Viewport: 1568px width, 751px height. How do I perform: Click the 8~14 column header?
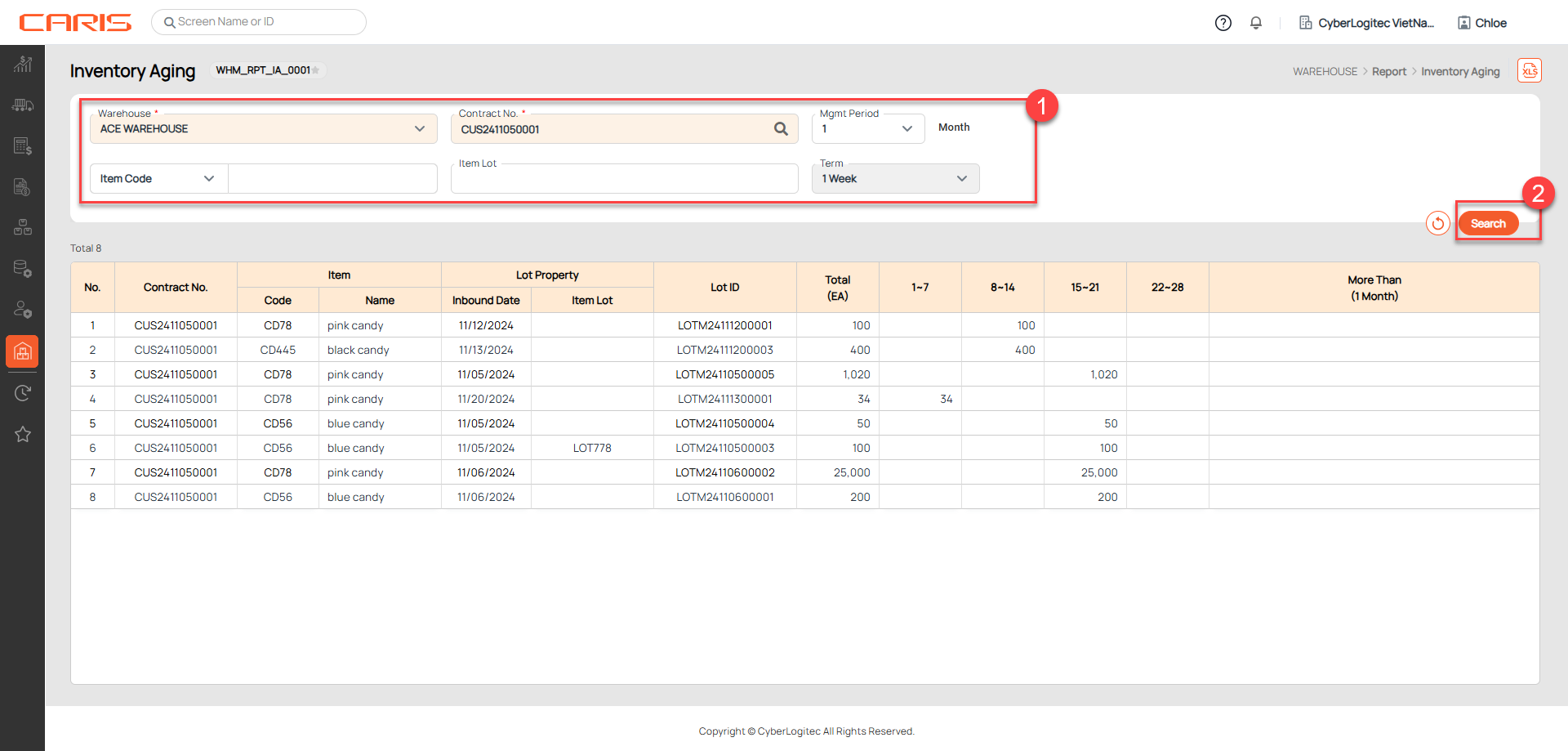tap(1003, 288)
